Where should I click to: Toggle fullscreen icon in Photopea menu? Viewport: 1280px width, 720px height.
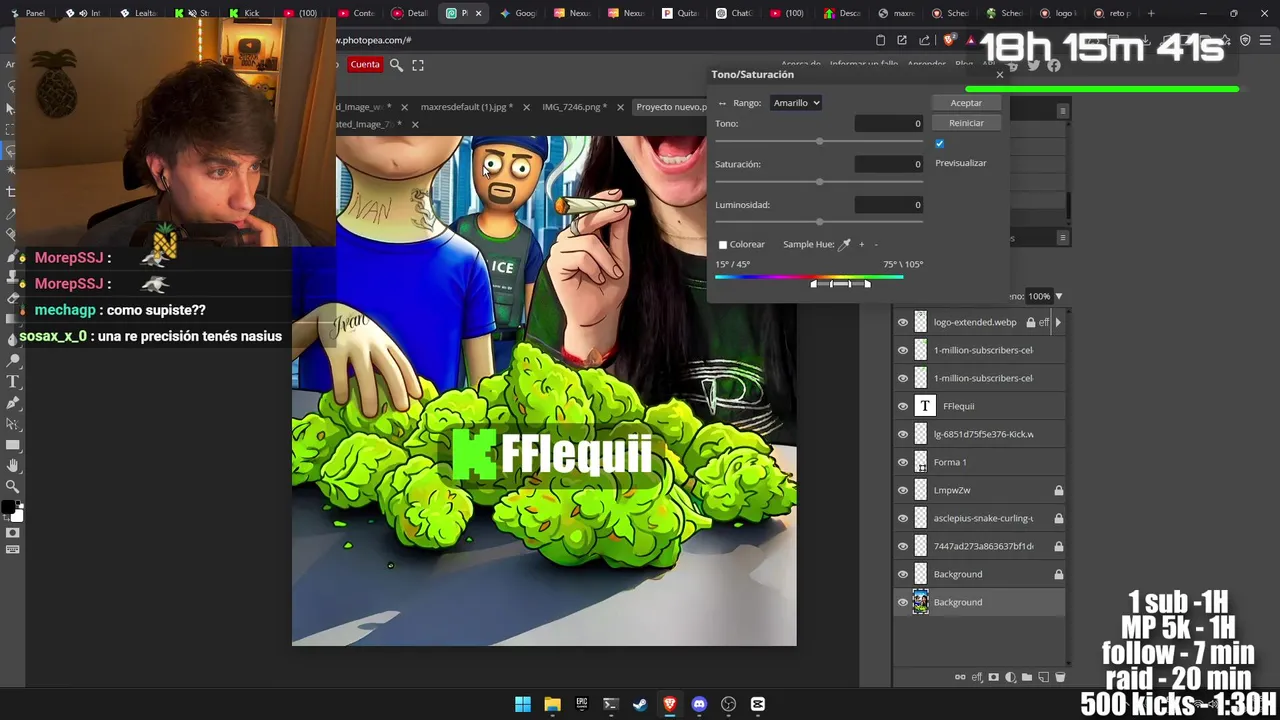pos(418,65)
